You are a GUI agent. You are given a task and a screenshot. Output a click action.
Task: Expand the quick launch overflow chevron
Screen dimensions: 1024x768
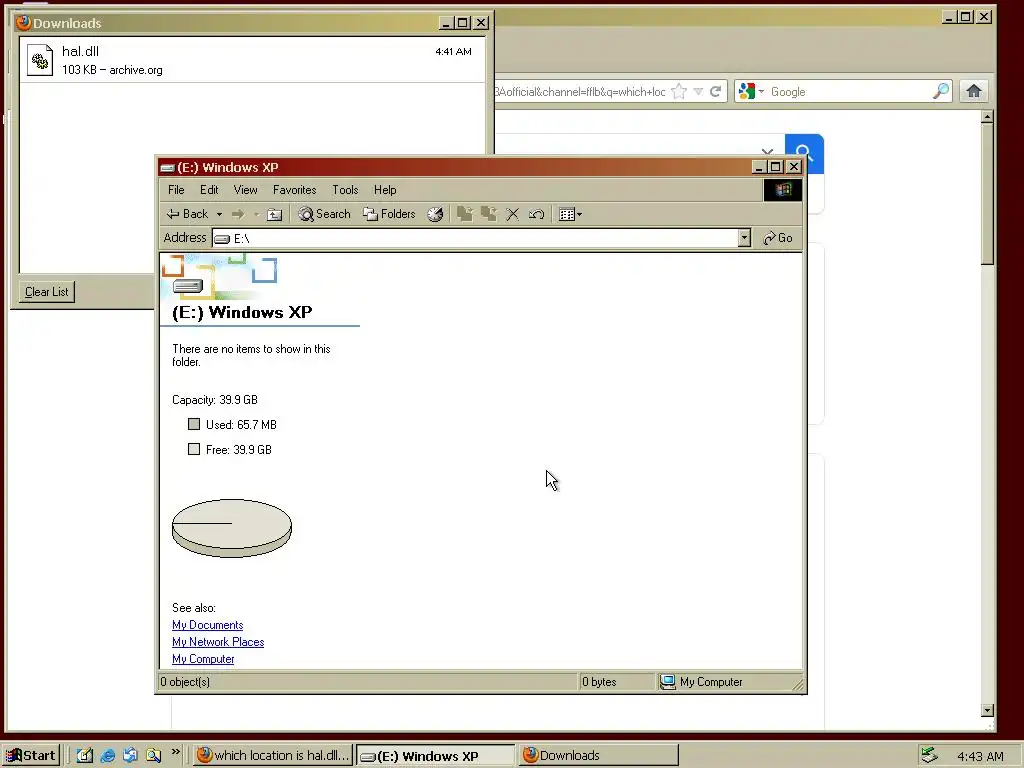click(175, 752)
